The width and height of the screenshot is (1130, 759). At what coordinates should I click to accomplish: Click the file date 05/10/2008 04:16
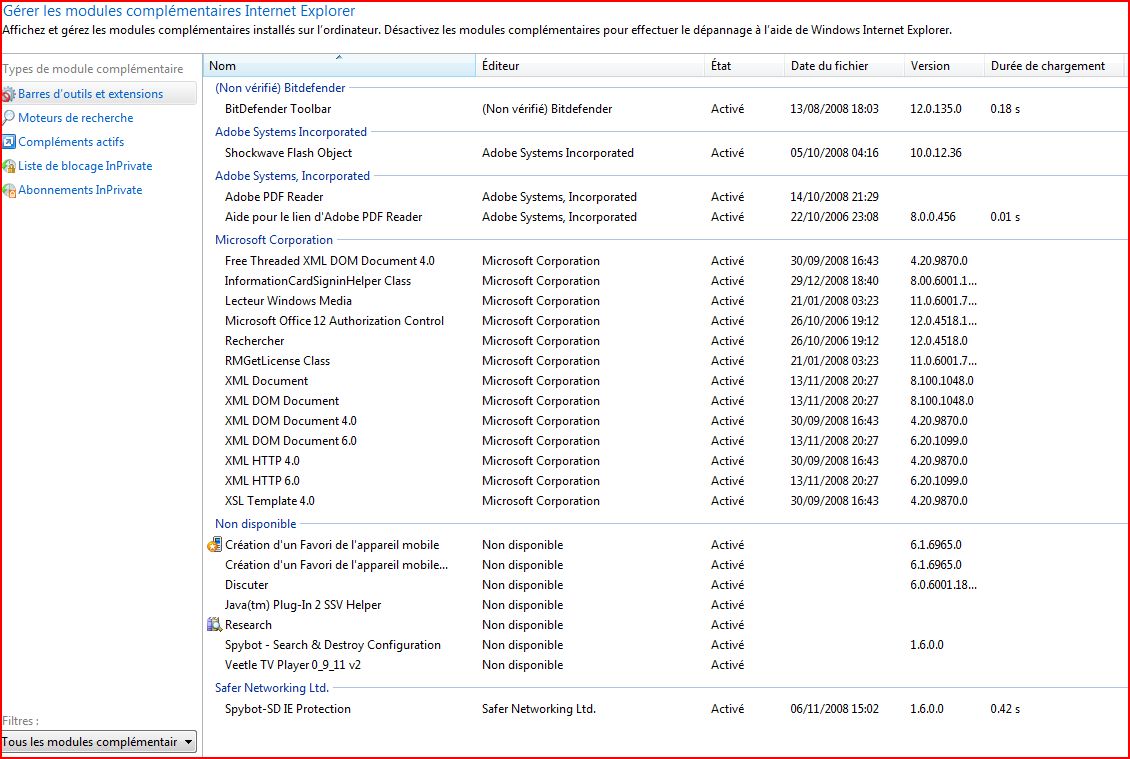click(835, 153)
